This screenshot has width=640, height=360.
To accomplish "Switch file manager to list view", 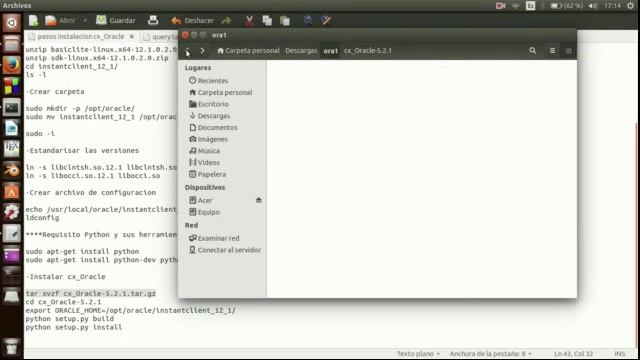I will [x=552, y=51].
